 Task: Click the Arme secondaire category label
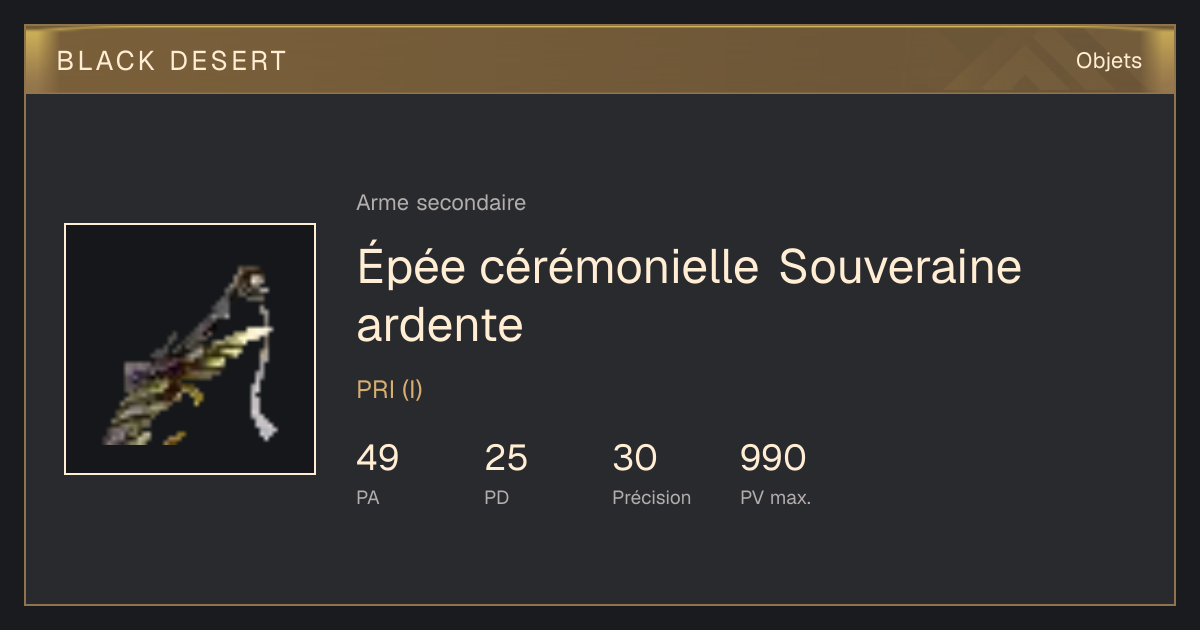(x=441, y=203)
